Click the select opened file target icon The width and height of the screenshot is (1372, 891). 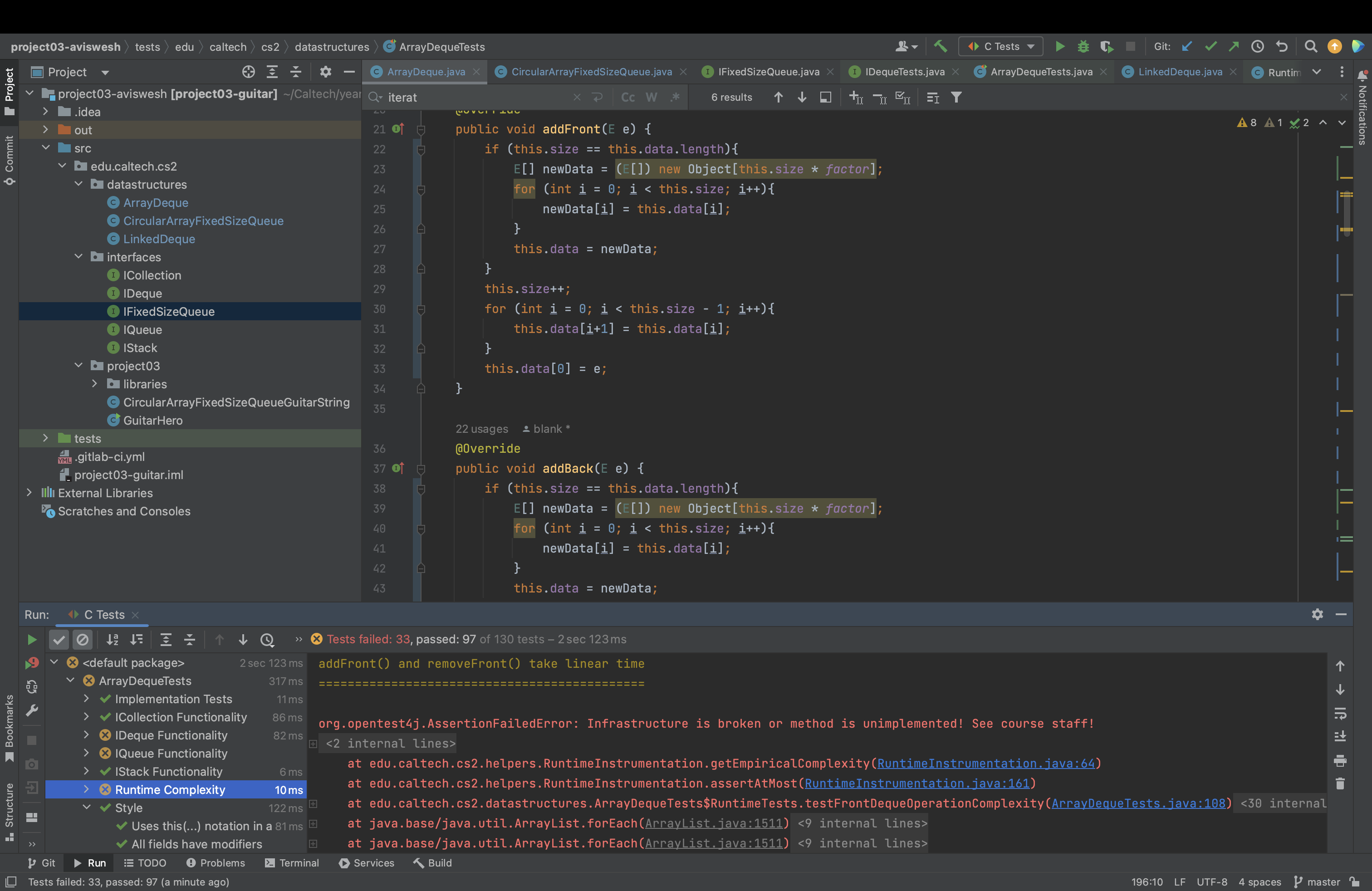pyautogui.click(x=249, y=72)
